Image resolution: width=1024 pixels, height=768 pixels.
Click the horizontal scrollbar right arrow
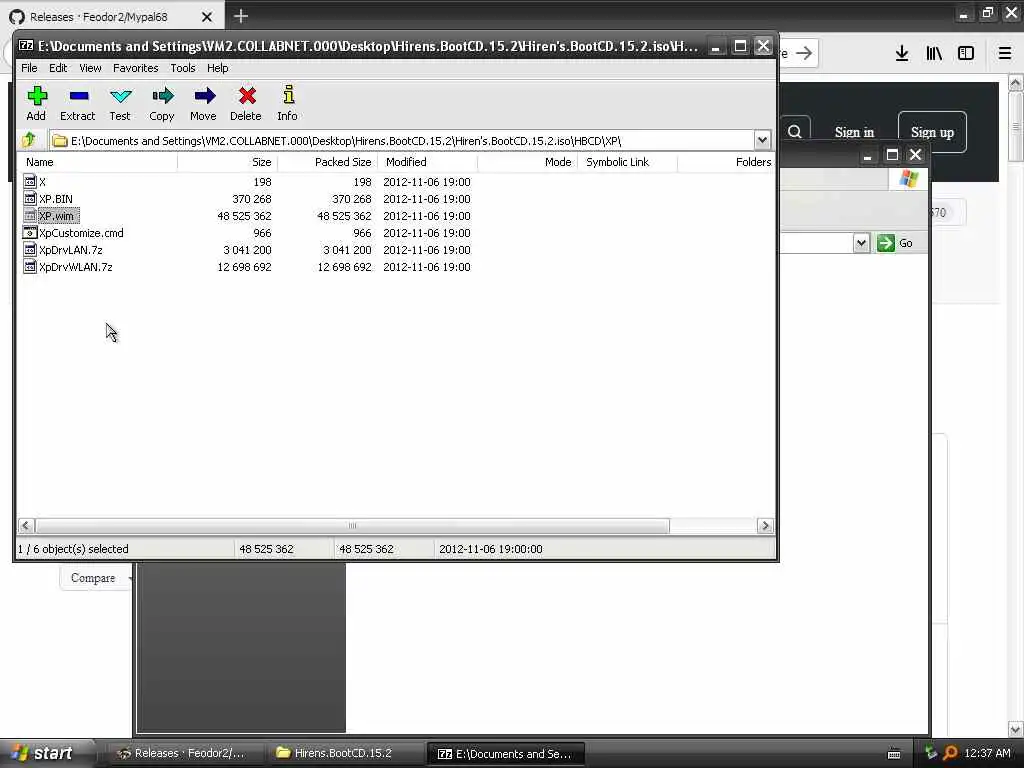tap(765, 526)
